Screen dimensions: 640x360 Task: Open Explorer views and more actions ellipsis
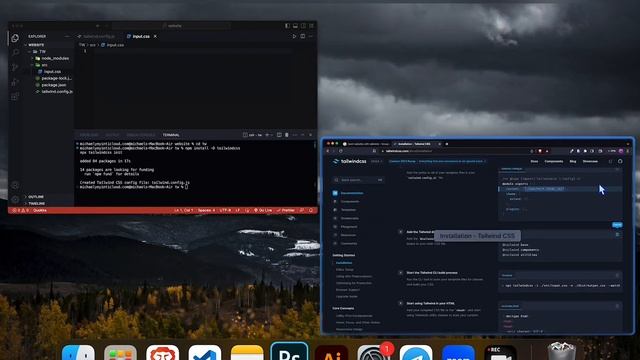[67, 36]
